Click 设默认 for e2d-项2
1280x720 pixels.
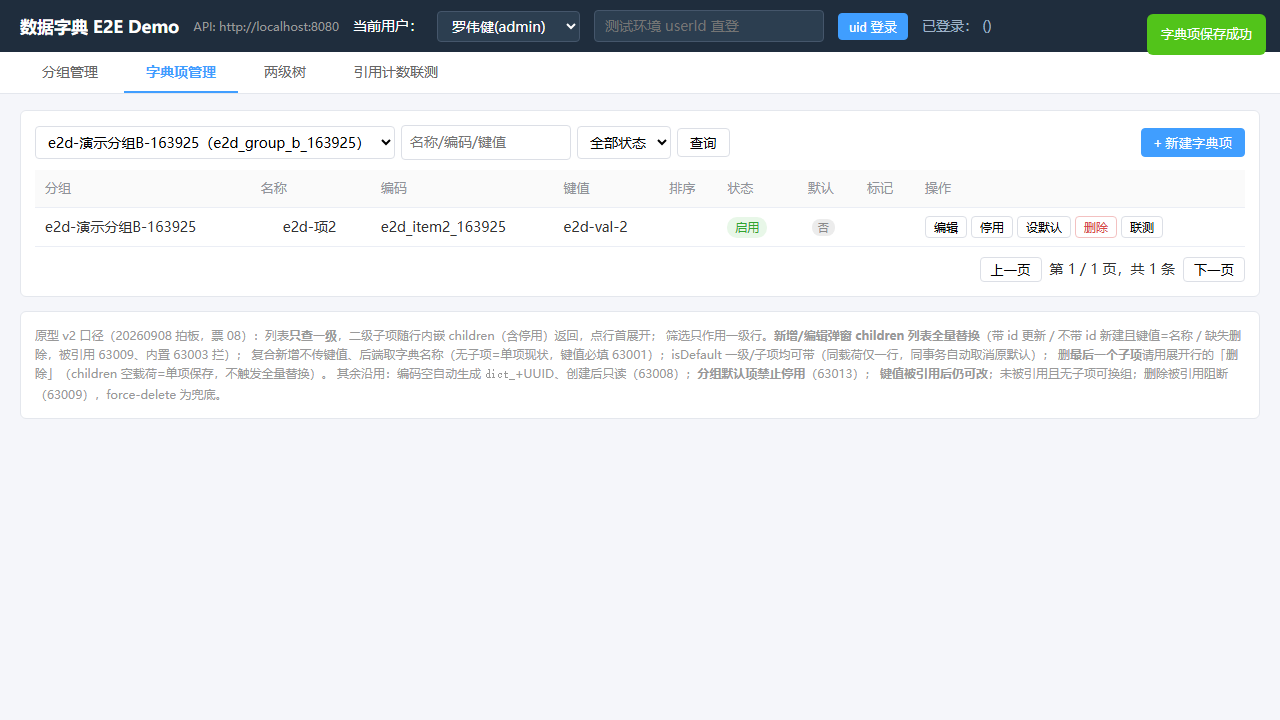click(x=1044, y=227)
